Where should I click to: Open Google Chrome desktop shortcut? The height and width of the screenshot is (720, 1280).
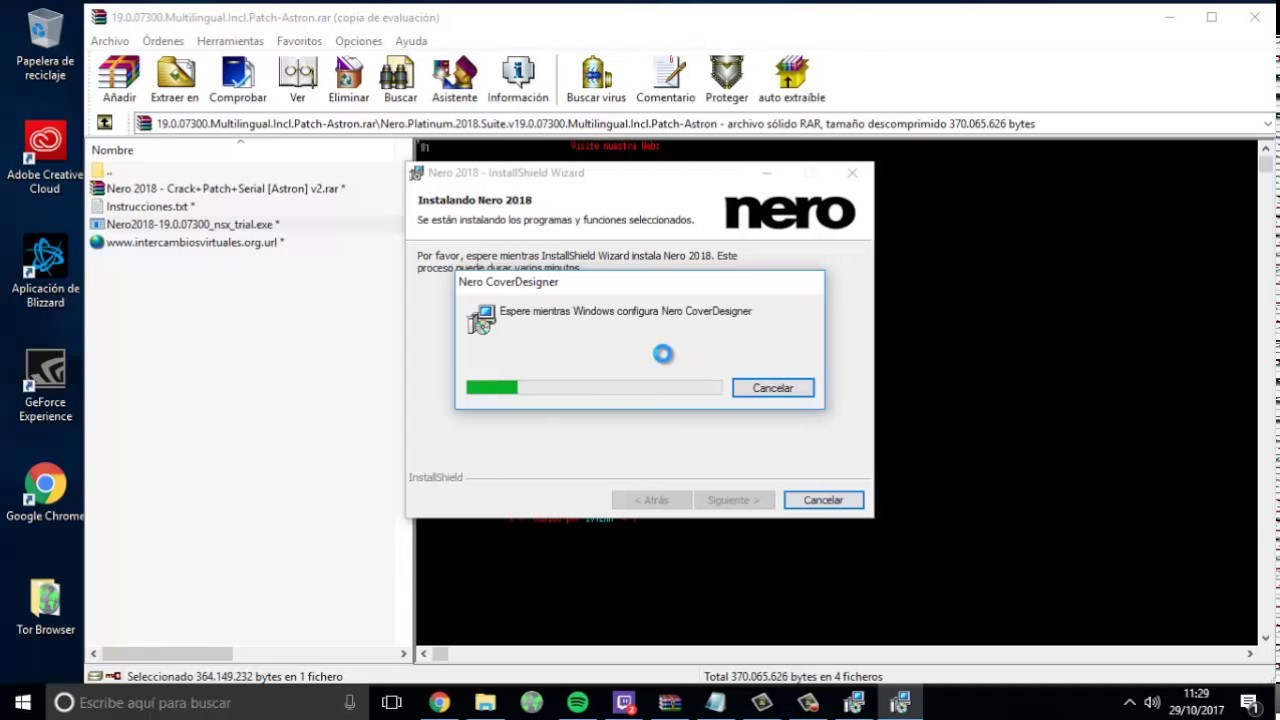[45, 493]
